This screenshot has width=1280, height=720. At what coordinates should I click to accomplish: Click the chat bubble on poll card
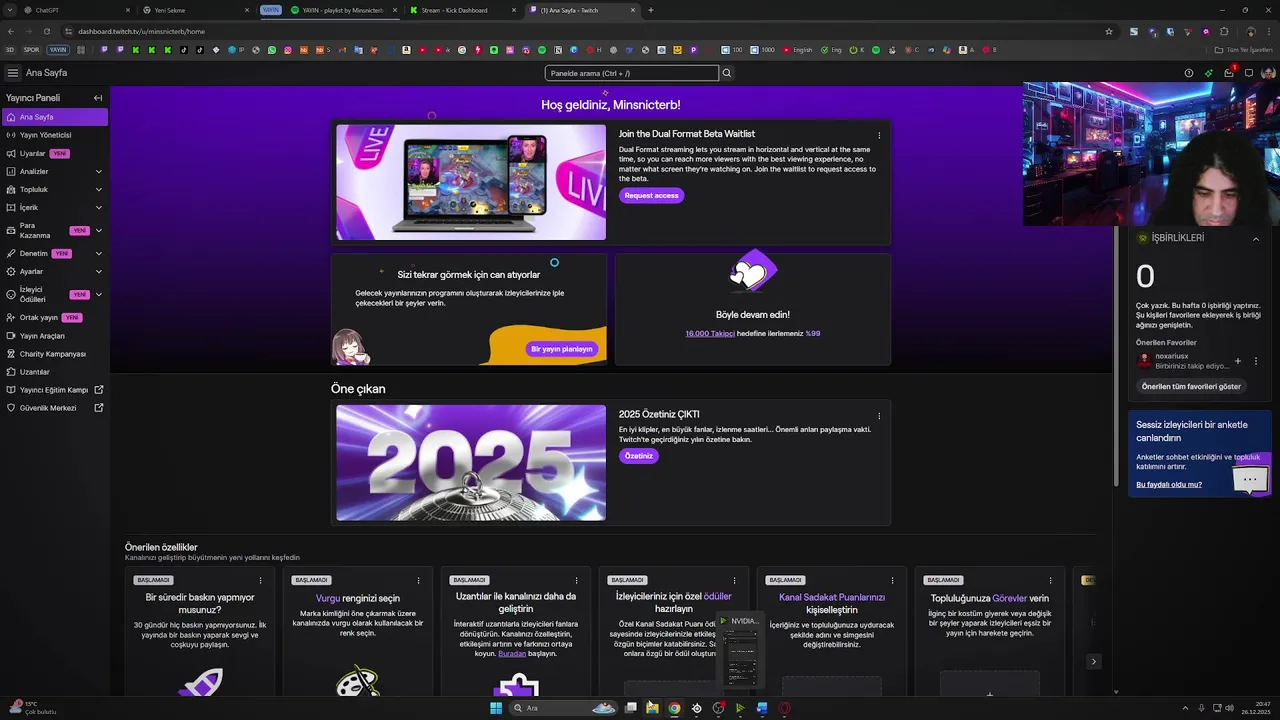click(1250, 480)
